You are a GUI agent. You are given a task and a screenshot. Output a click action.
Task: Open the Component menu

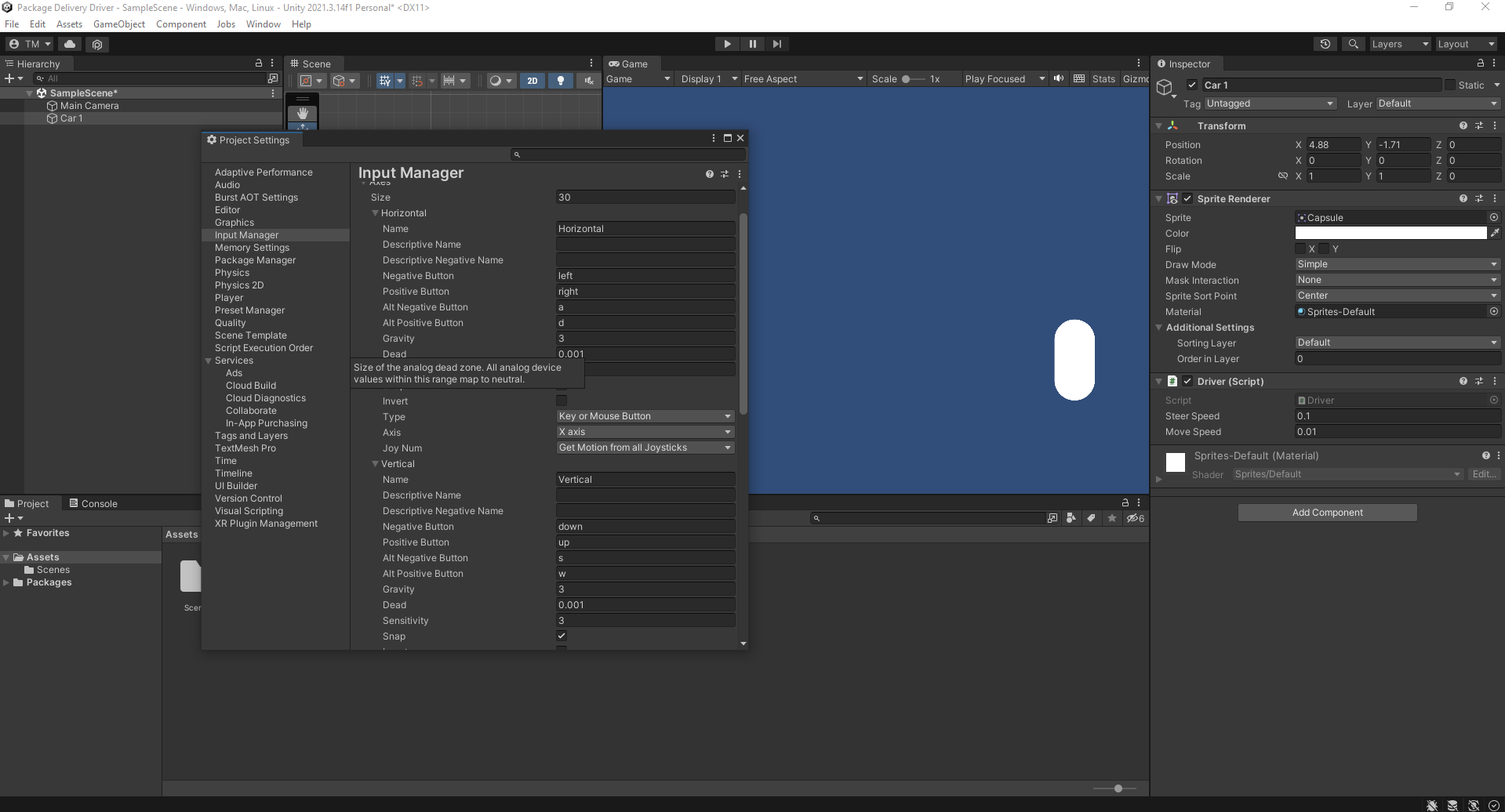pos(181,24)
